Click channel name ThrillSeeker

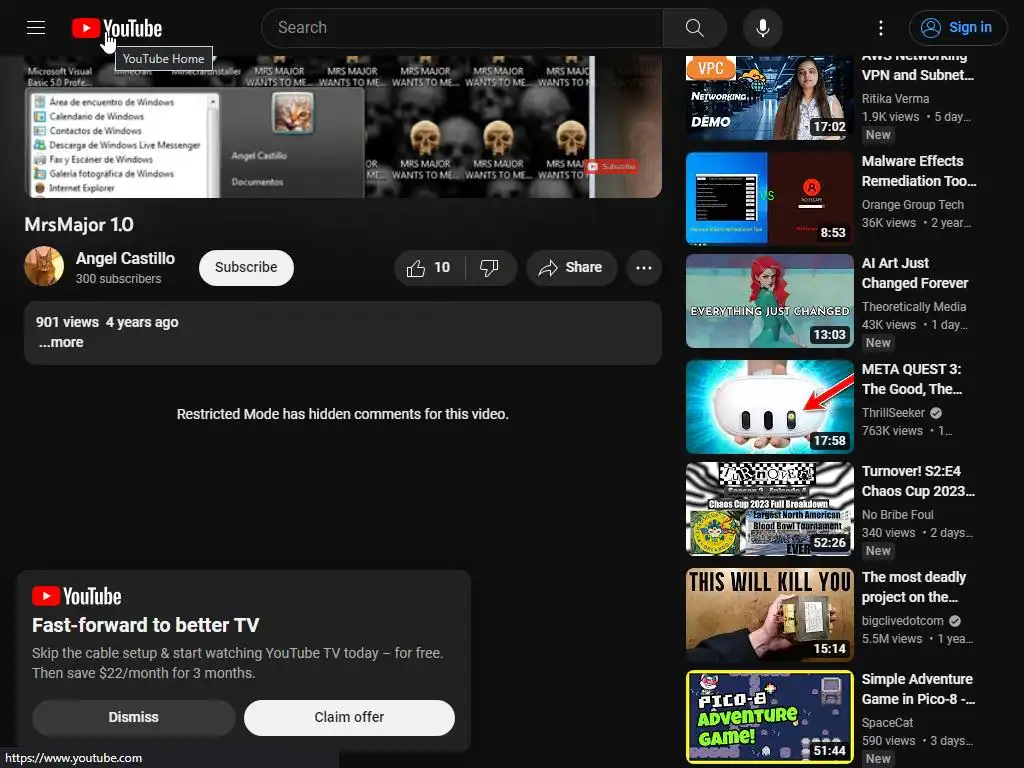point(893,413)
